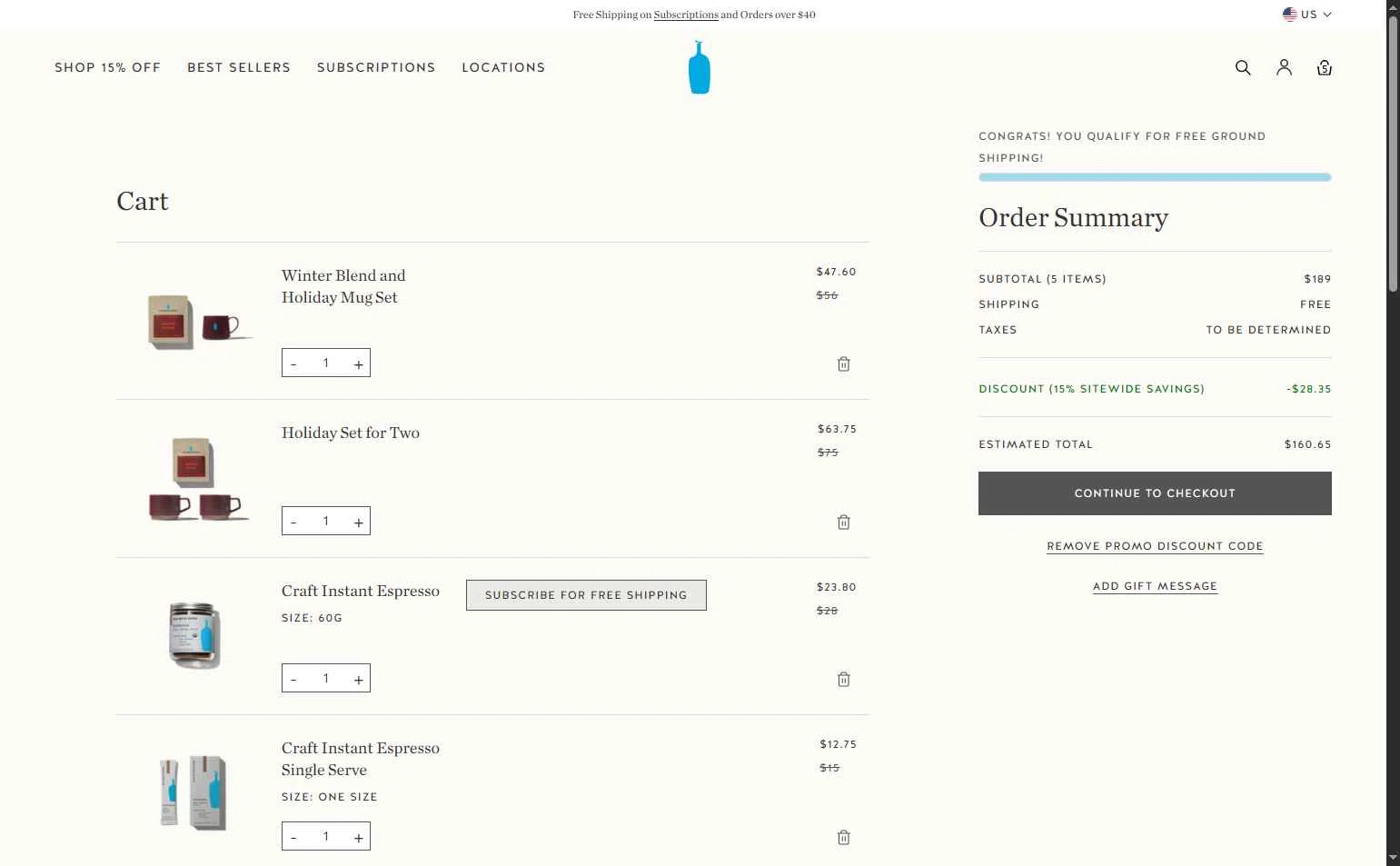Click the scrollbar down arrow
Viewport: 1400px width, 866px height.
click(x=1393, y=858)
